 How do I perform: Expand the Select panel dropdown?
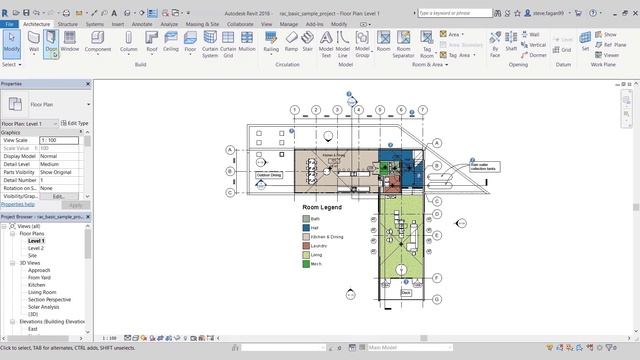coord(11,64)
